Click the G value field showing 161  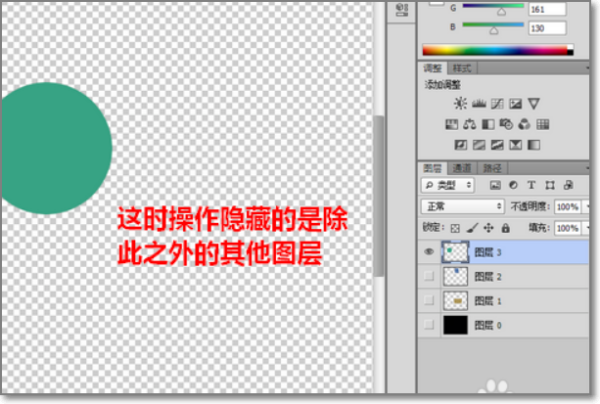[x=547, y=9]
